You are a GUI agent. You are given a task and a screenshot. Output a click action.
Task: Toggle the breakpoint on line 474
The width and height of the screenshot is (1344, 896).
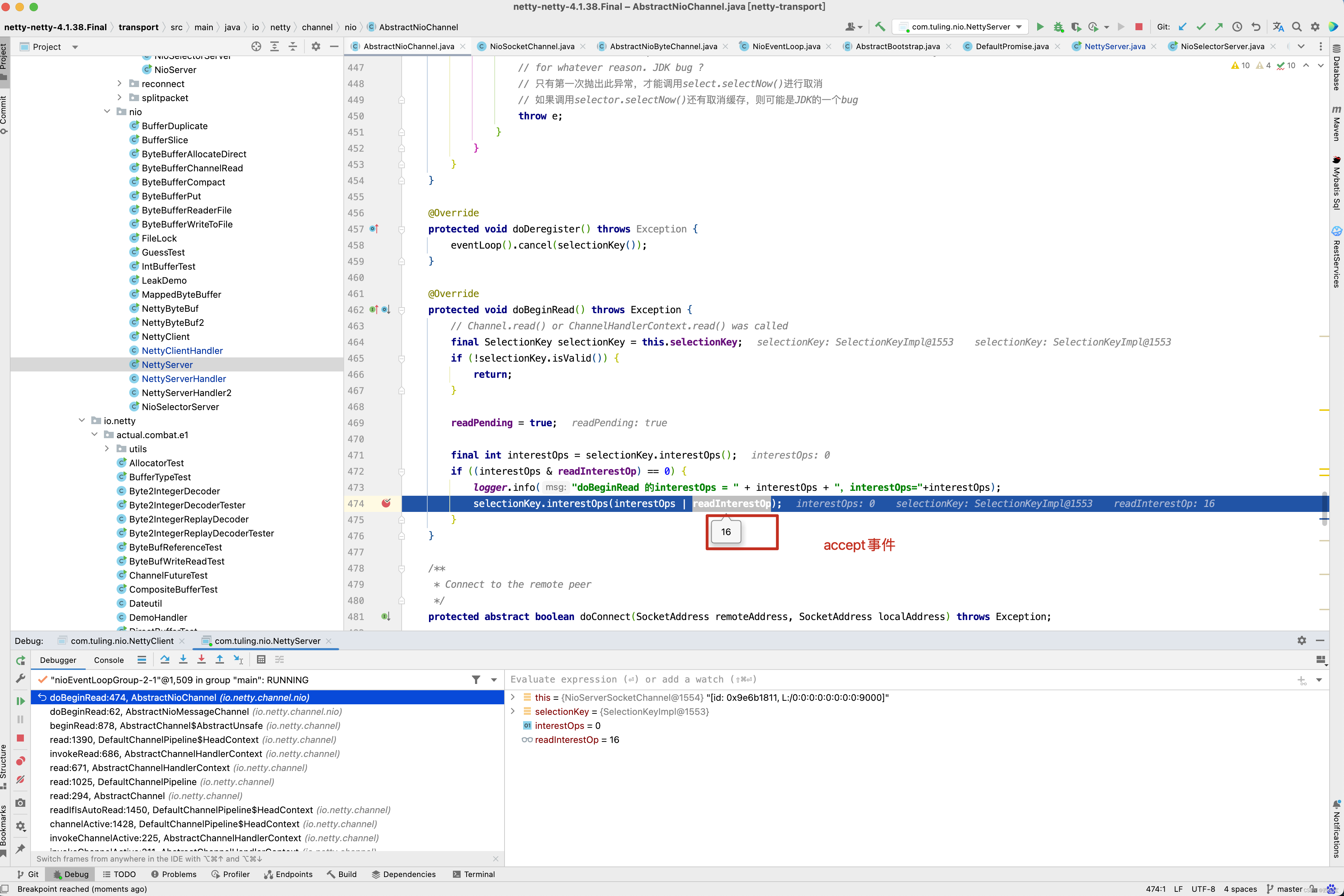[386, 503]
